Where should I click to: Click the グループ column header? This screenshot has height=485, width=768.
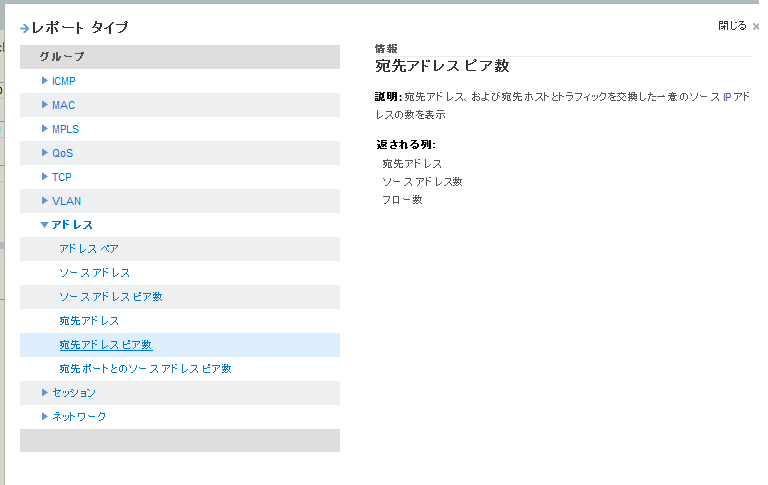[x=62, y=57]
